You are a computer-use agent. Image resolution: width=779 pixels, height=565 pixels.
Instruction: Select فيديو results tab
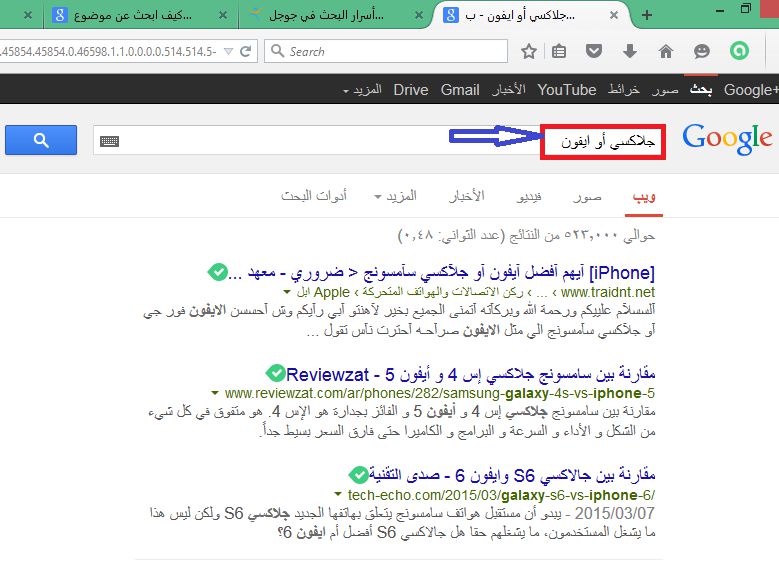[529, 196]
